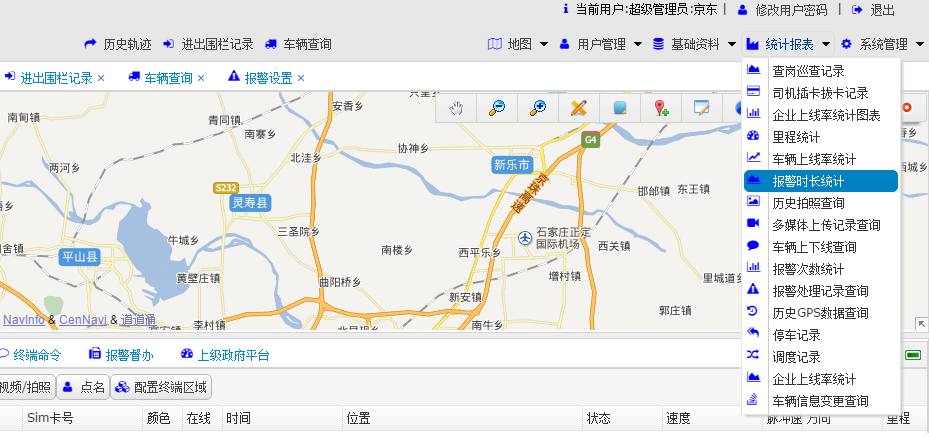Select 司机插卡拔卡记录 menu item
Viewport: 929px width, 439px height.
pos(821,93)
